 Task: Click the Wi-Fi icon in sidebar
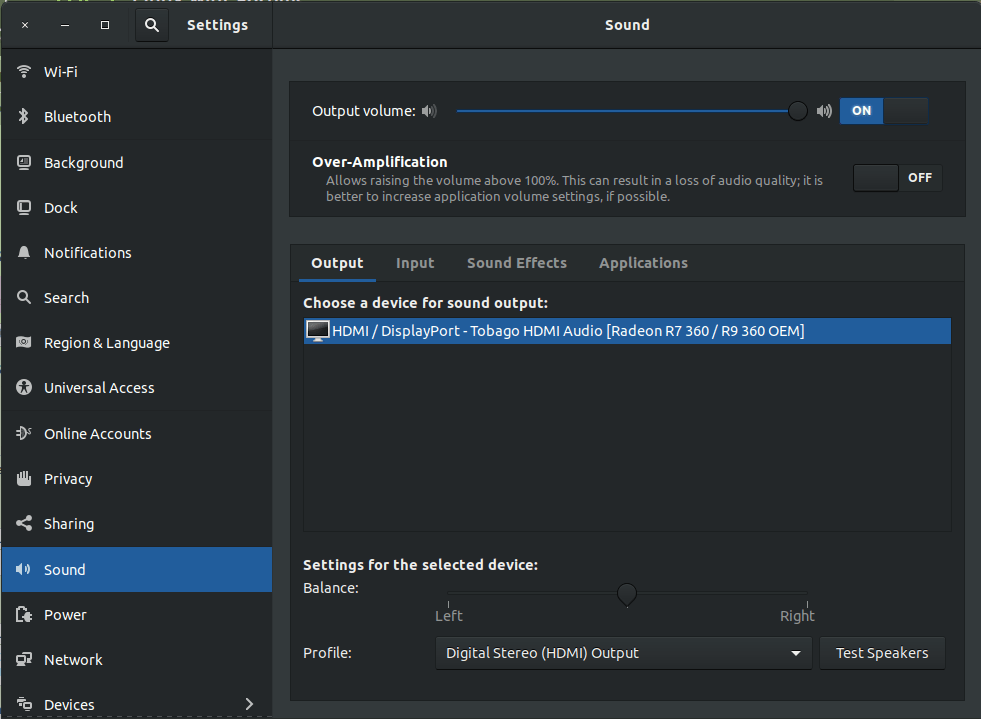24,72
